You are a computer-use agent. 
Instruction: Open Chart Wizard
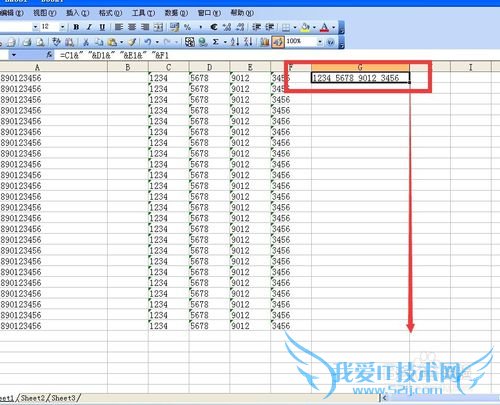(x=265, y=42)
